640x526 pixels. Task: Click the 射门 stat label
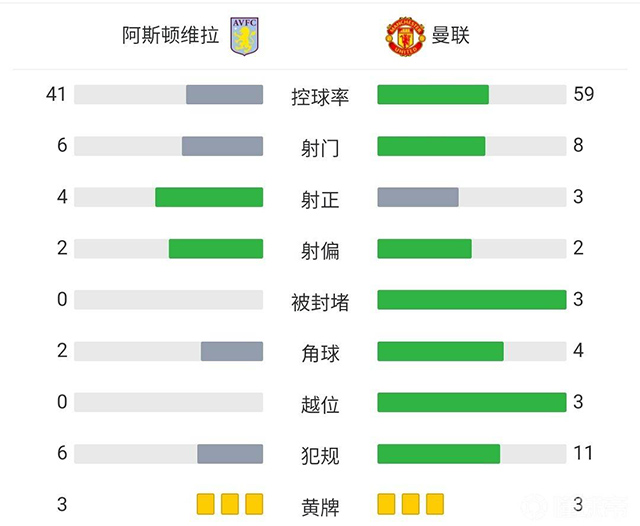pyautogui.click(x=320, y=148)
